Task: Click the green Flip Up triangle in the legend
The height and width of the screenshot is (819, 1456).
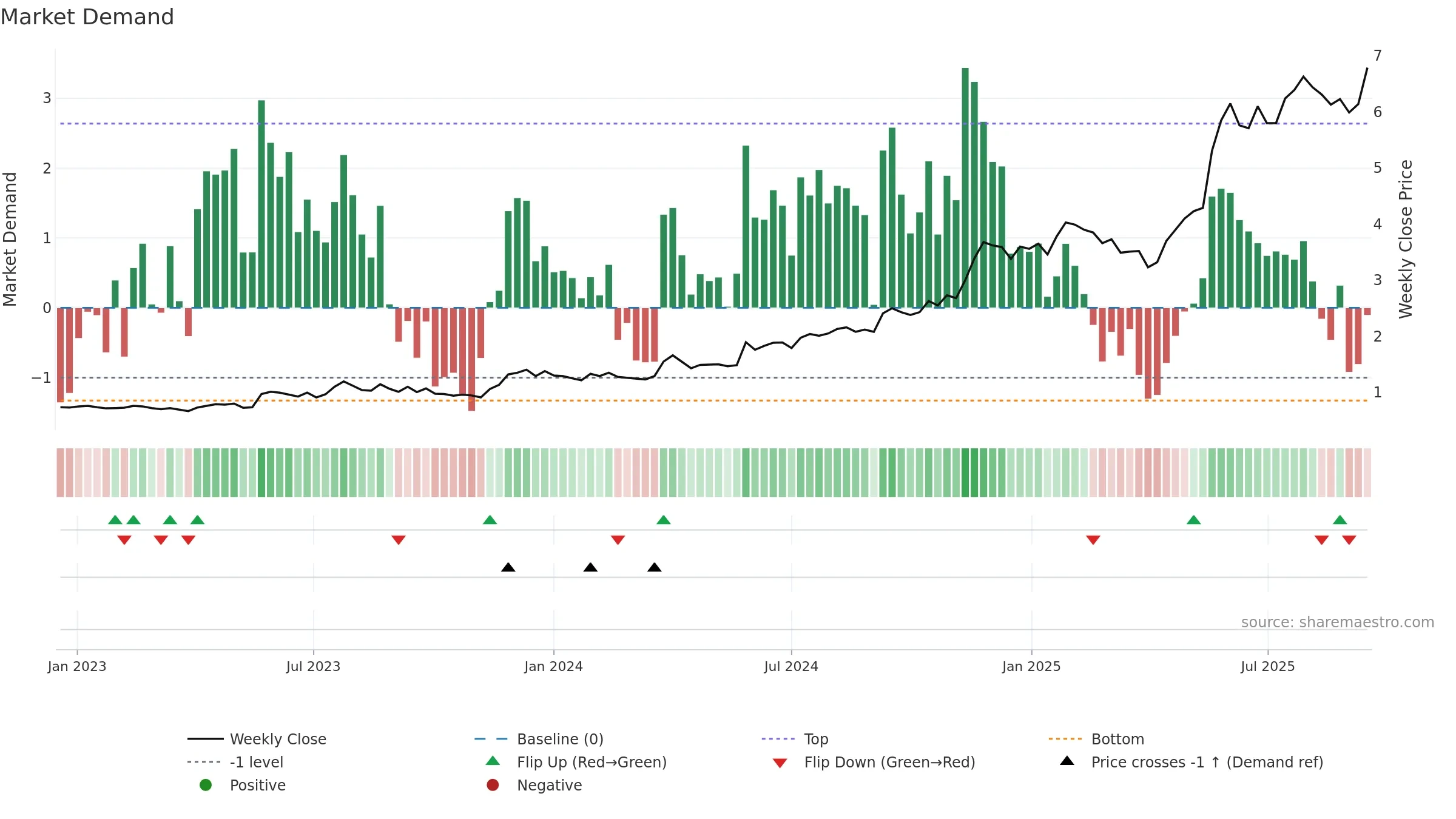Action: tap(493, 761)
